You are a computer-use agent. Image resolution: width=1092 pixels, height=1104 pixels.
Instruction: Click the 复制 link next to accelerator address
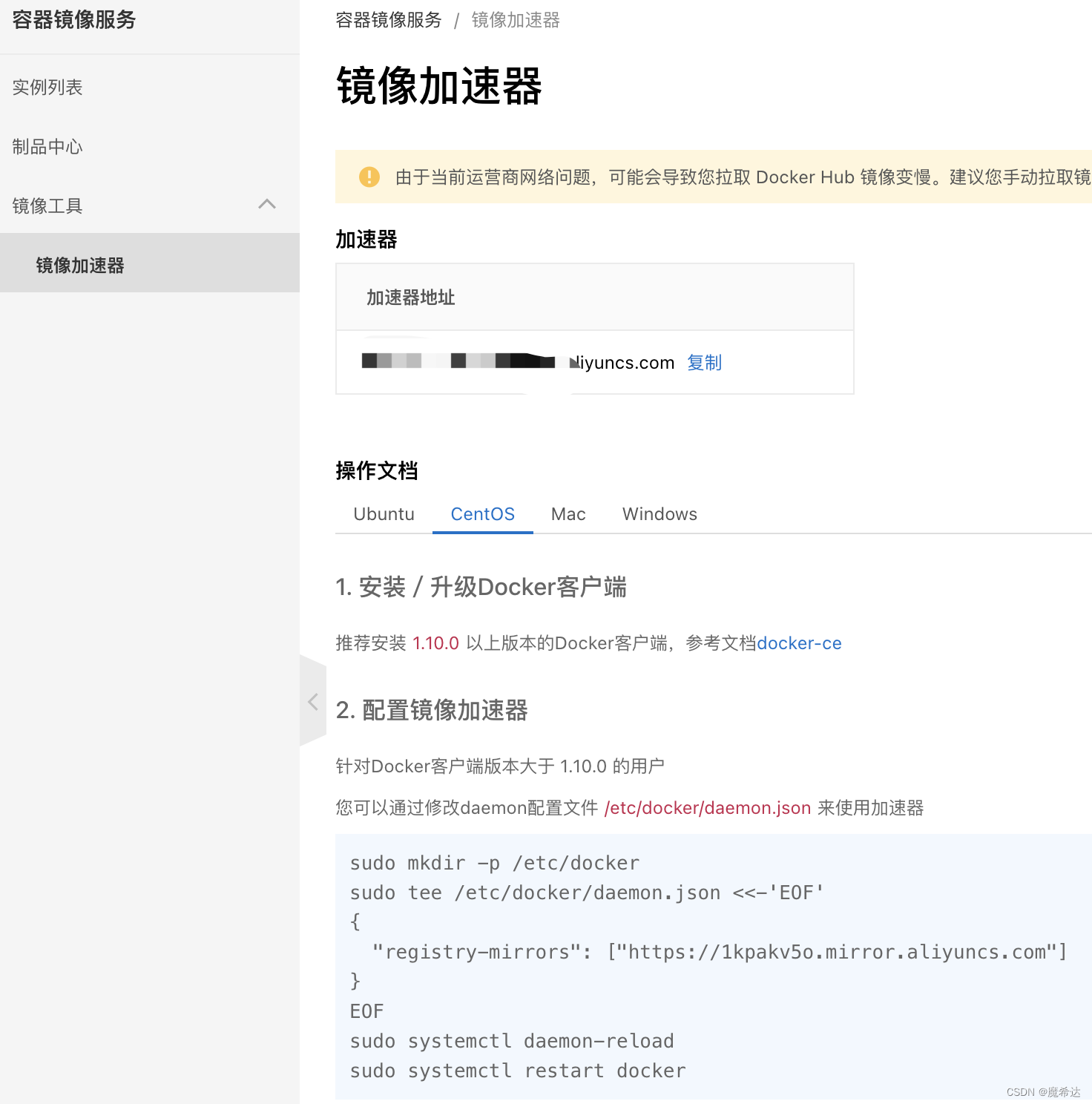(704, 362)
